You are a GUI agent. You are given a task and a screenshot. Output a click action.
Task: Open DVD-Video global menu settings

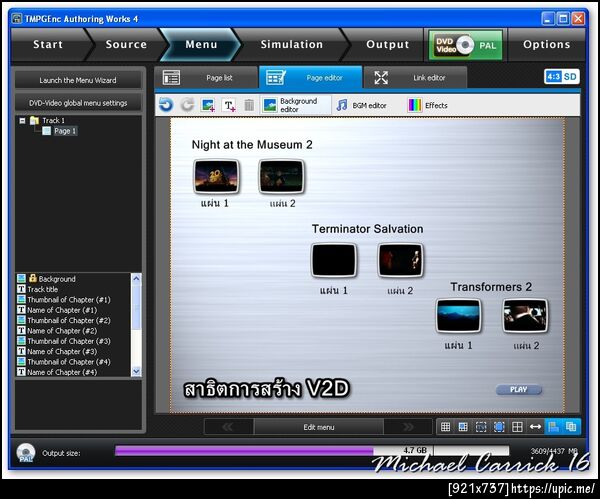pos(78,103)
